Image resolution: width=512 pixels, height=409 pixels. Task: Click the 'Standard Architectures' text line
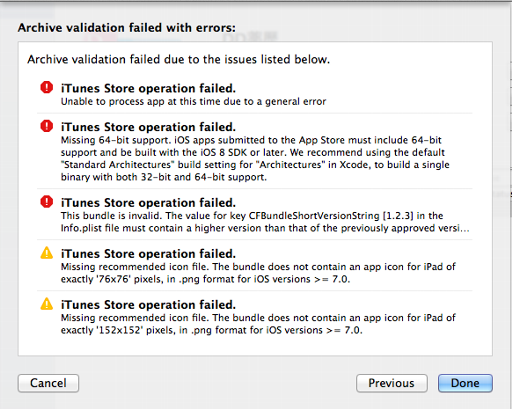point(255,165)
